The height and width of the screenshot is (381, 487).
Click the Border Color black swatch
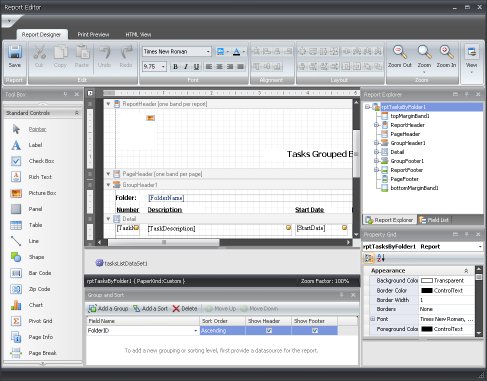coord(427,290)
